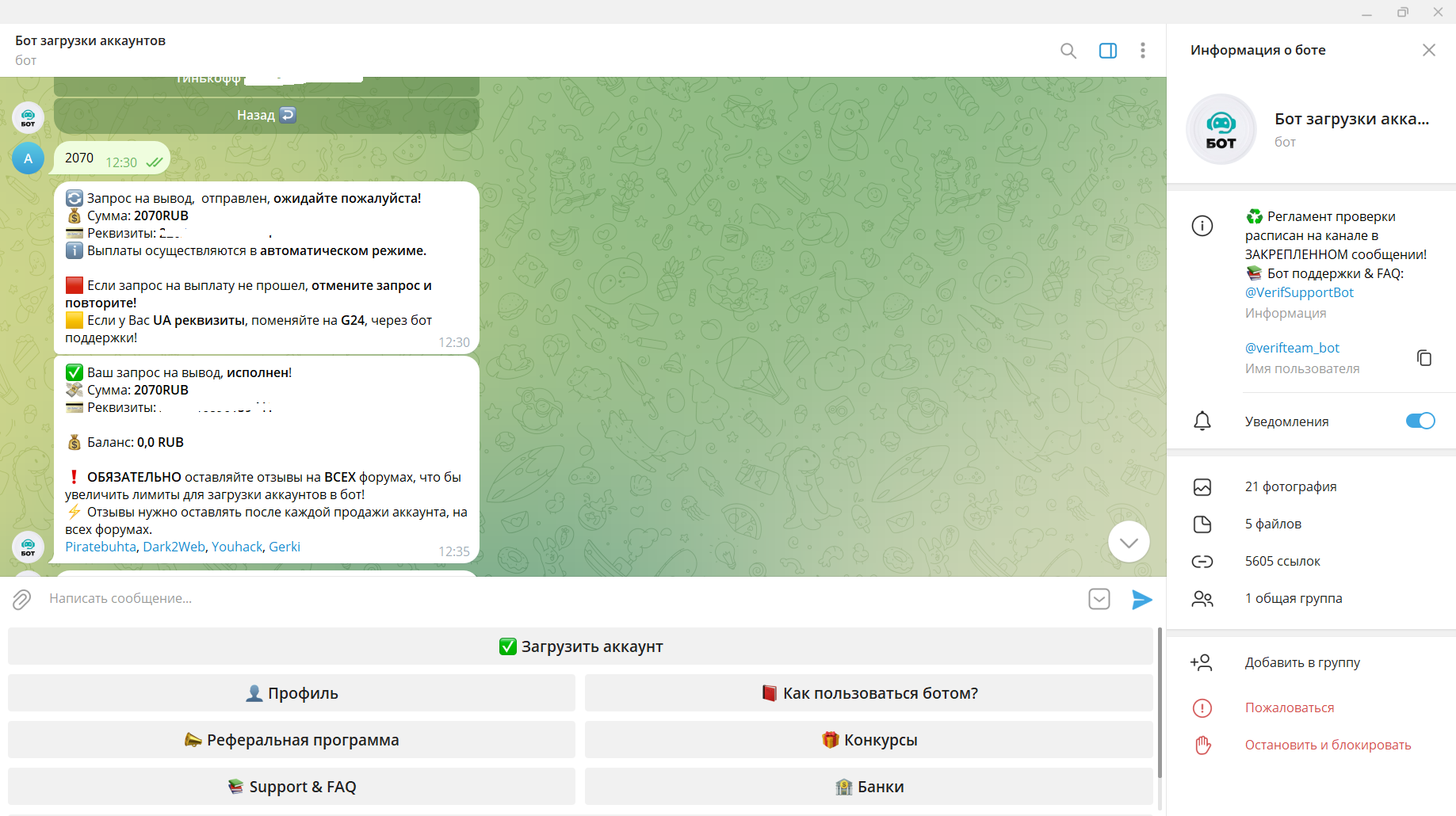
Task: Copy the @verifteam_bot username
Action: [1424, 357]
